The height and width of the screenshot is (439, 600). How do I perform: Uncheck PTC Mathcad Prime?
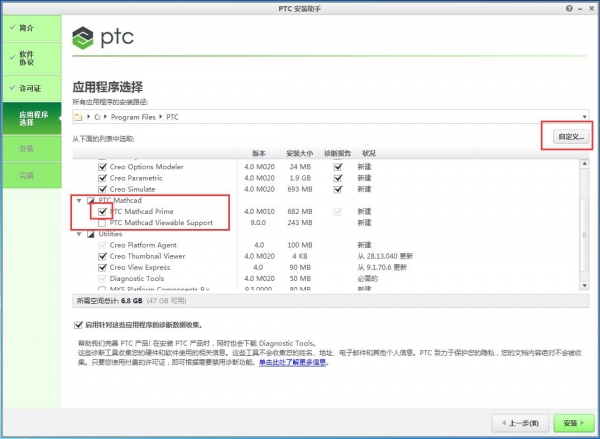pos(102,211)
